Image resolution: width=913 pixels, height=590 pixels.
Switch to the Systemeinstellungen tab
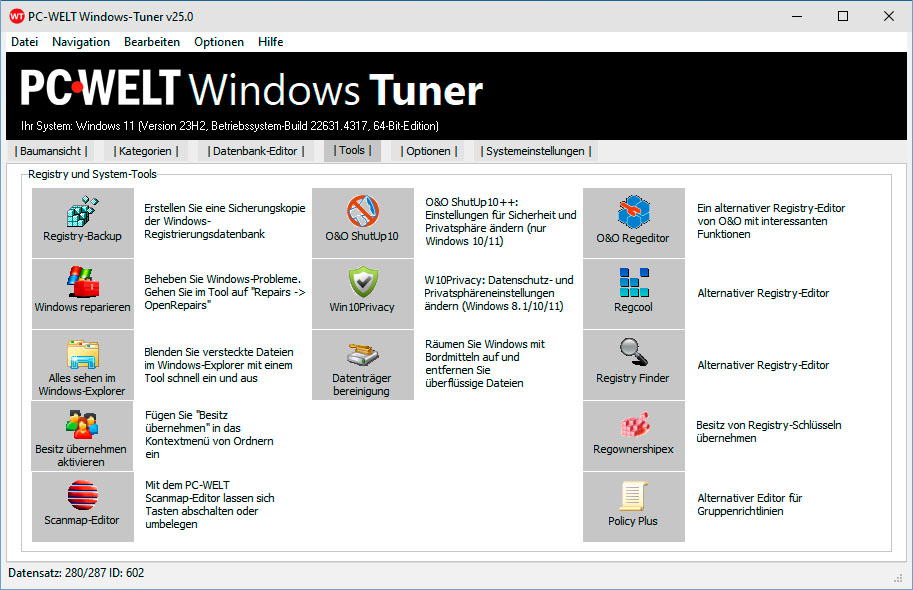pos(535,151)
